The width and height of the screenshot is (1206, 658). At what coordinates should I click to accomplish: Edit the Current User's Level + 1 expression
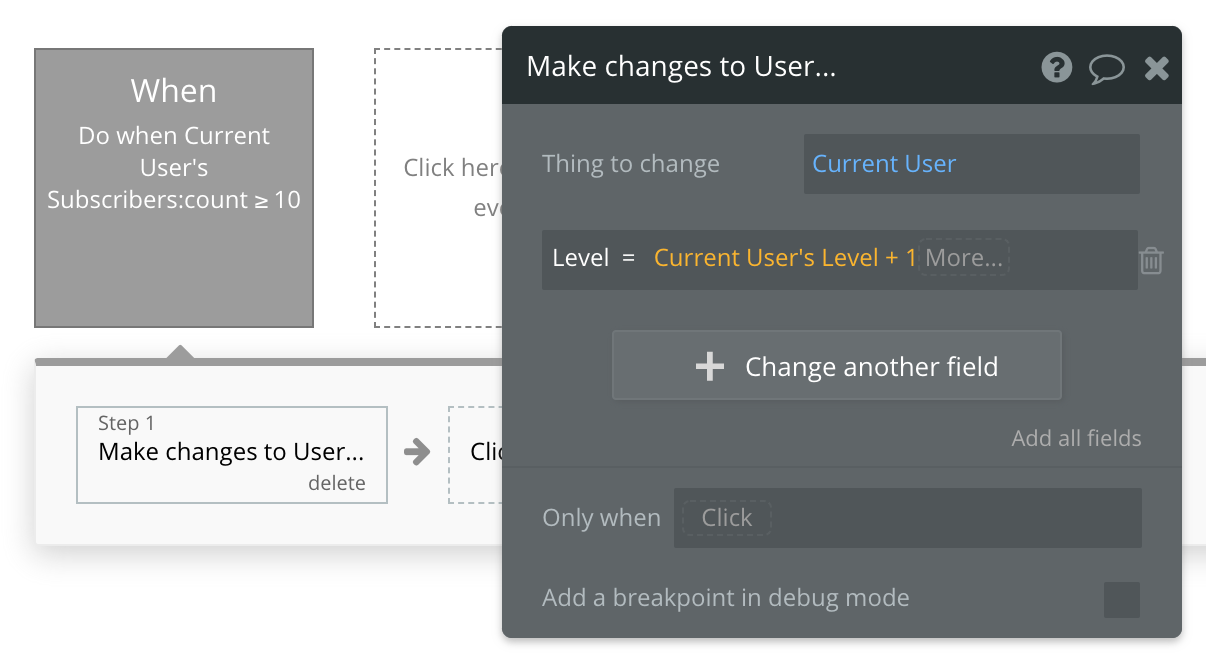tap(784, 258)
